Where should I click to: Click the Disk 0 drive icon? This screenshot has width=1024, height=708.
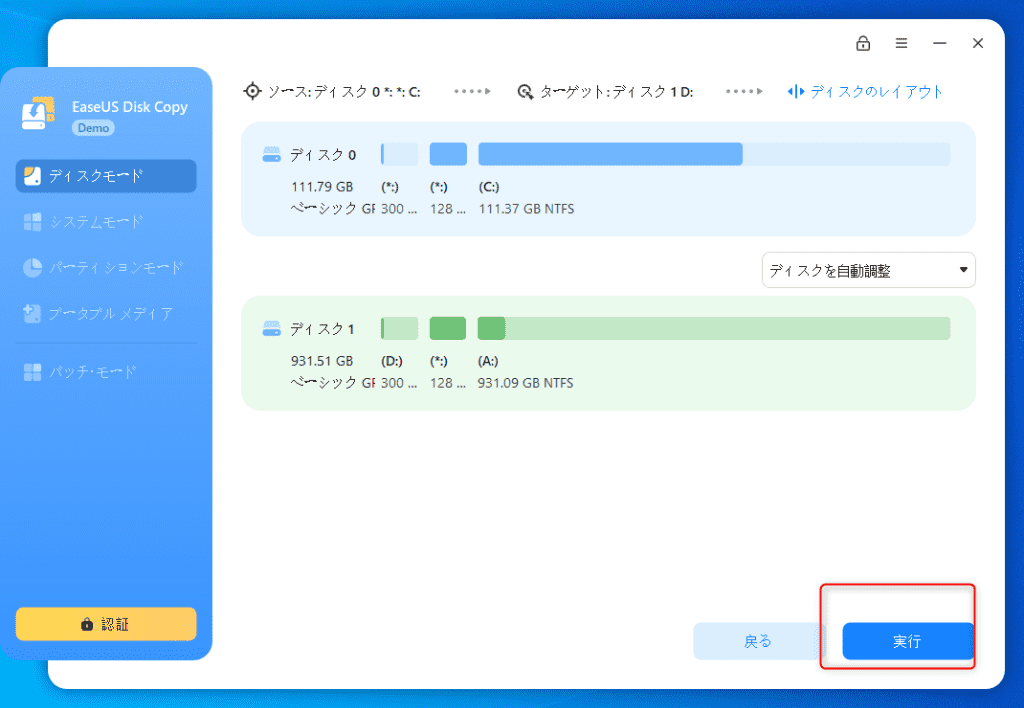pos(272,155)
